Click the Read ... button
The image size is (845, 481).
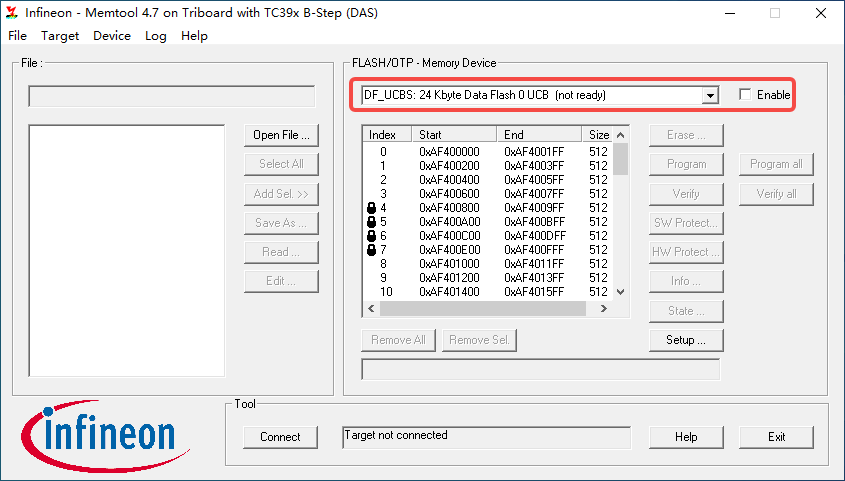click(x=281, y=252)
